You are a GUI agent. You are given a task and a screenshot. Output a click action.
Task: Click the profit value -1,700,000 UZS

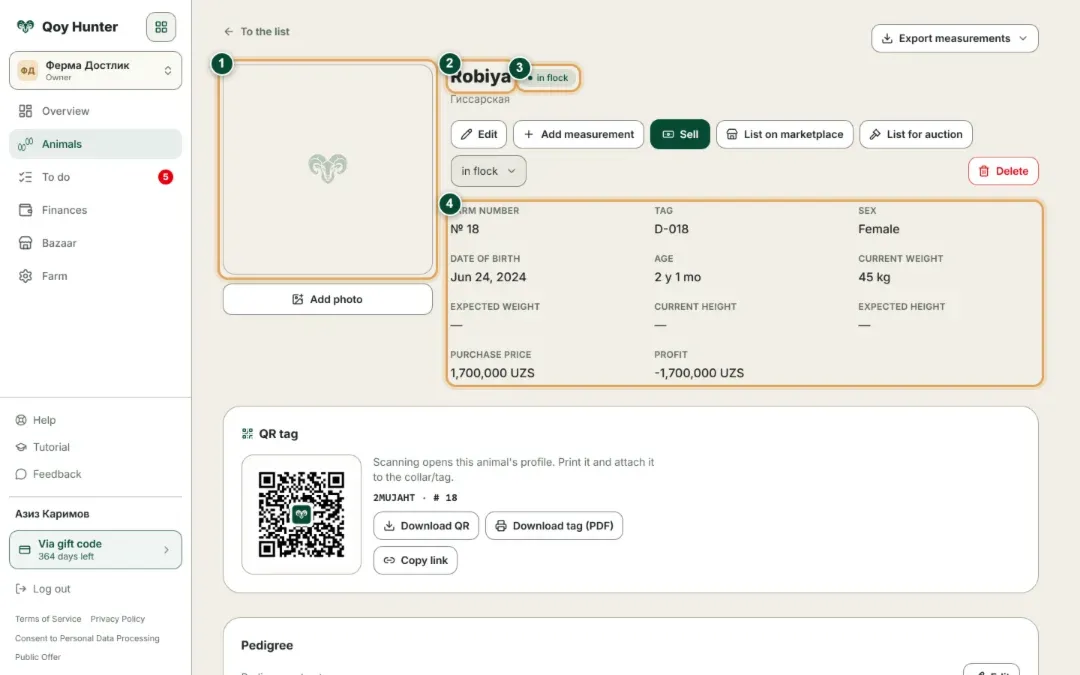[x=698, y=373]
